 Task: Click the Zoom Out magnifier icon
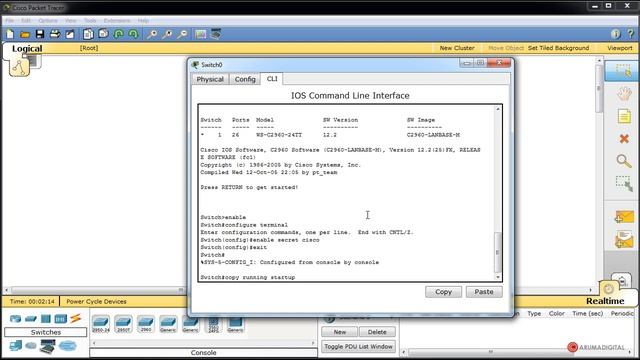tap(182, 34)
